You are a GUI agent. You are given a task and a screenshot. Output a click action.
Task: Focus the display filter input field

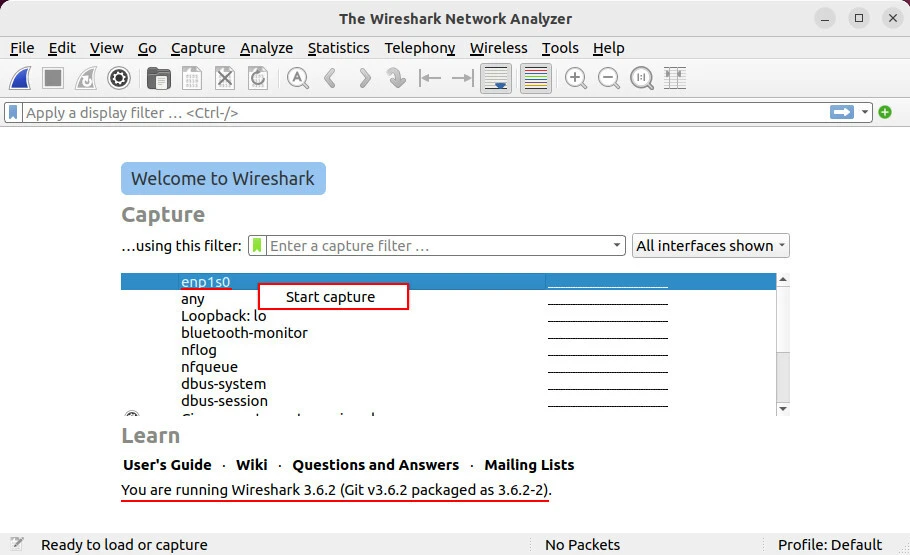click(427, 113)
